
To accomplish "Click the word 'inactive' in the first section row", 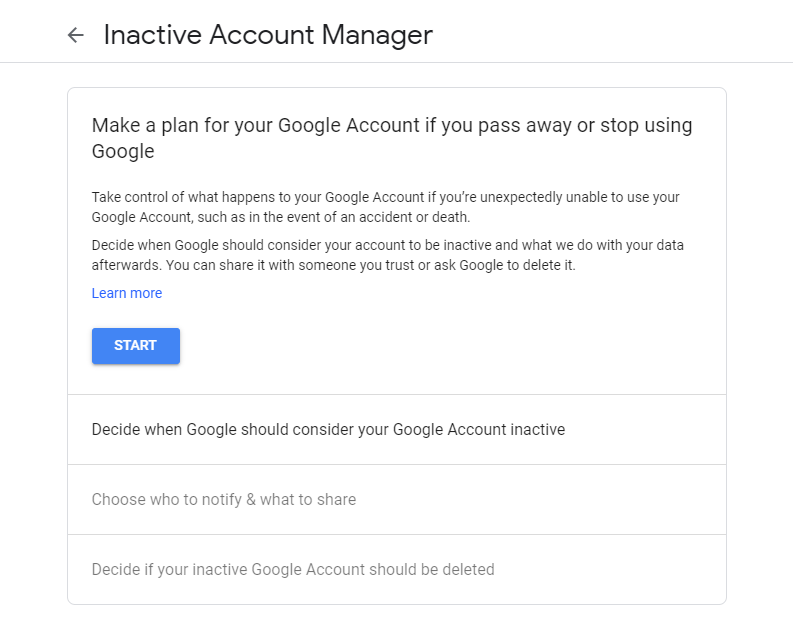I will coord(538,429).
